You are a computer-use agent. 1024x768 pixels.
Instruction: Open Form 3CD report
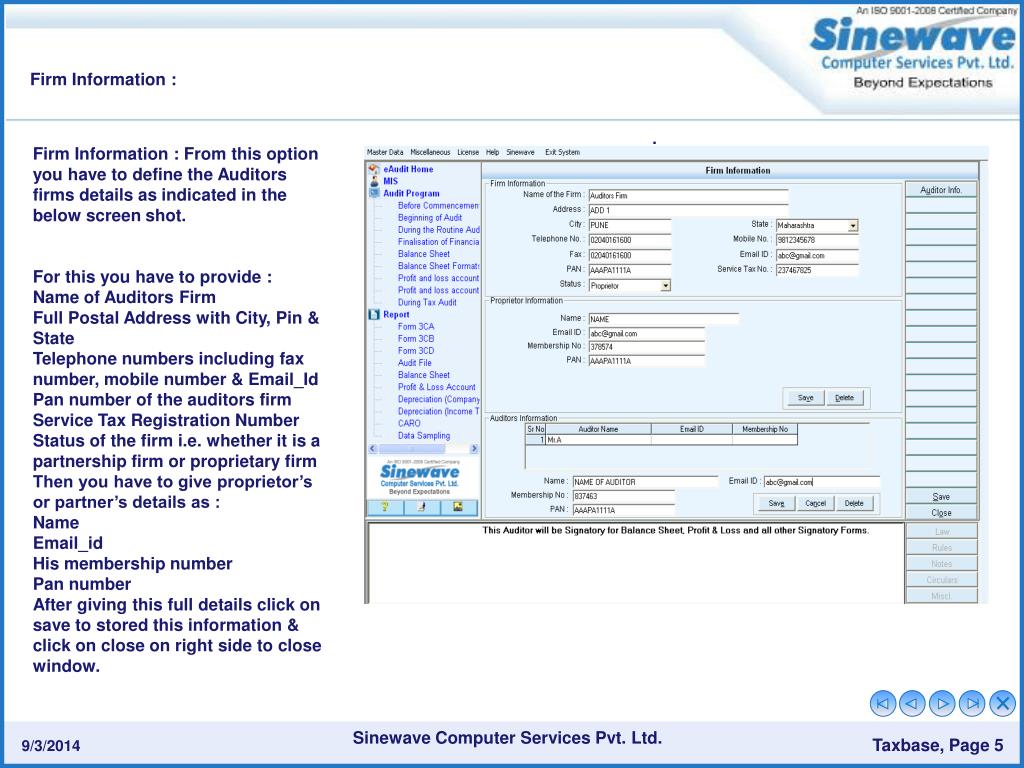click(416, 351)
